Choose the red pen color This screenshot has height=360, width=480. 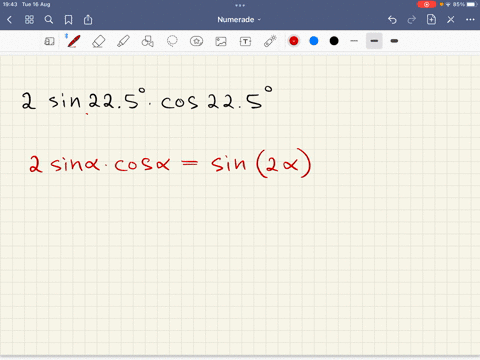point(294,41)
